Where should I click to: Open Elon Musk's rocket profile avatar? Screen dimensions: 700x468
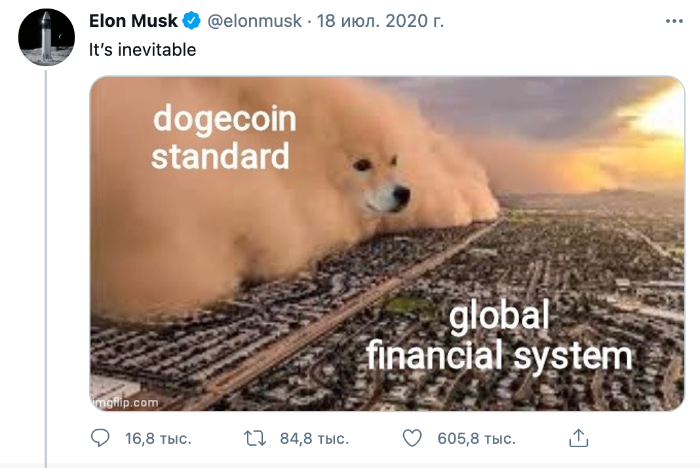46,37
